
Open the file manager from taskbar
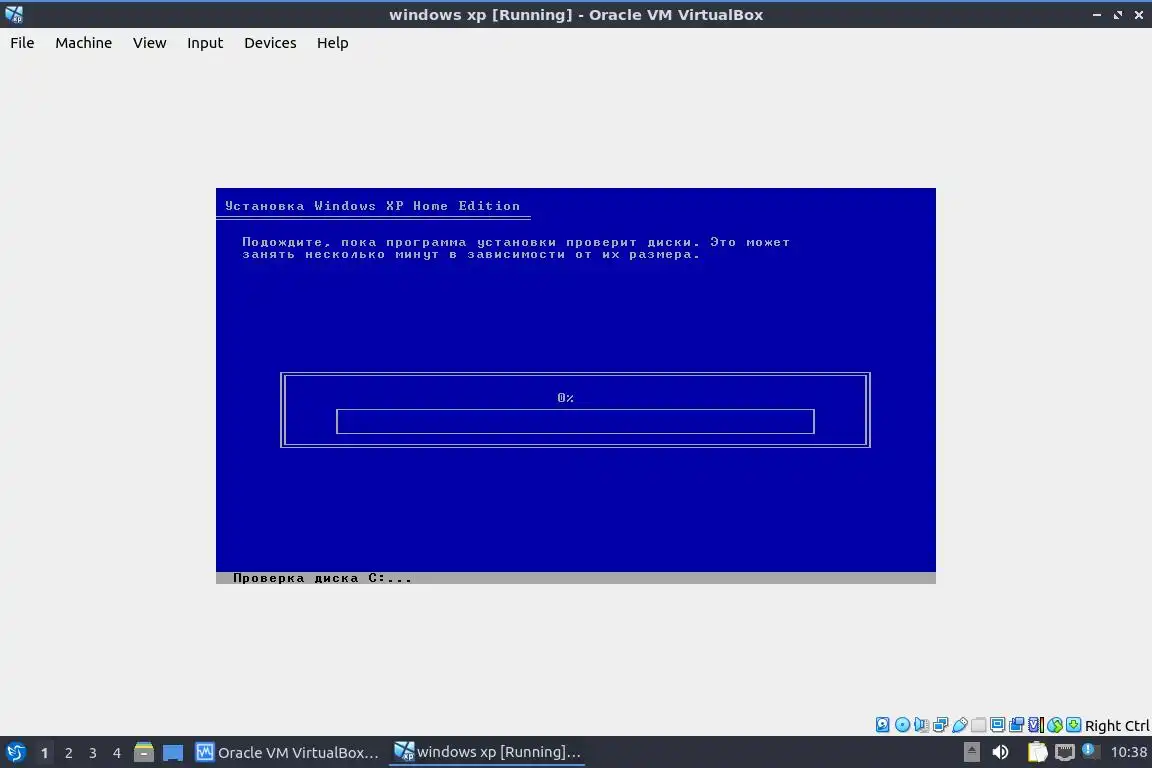pyautogui.click(x=144, y=752)
